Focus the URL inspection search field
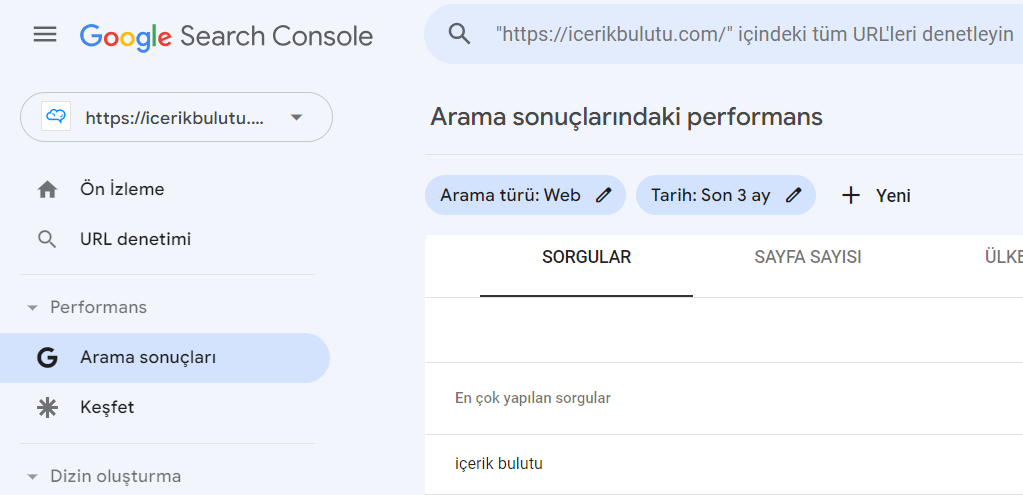Screen dimensions: 1023x495 [x=724, y=34]
